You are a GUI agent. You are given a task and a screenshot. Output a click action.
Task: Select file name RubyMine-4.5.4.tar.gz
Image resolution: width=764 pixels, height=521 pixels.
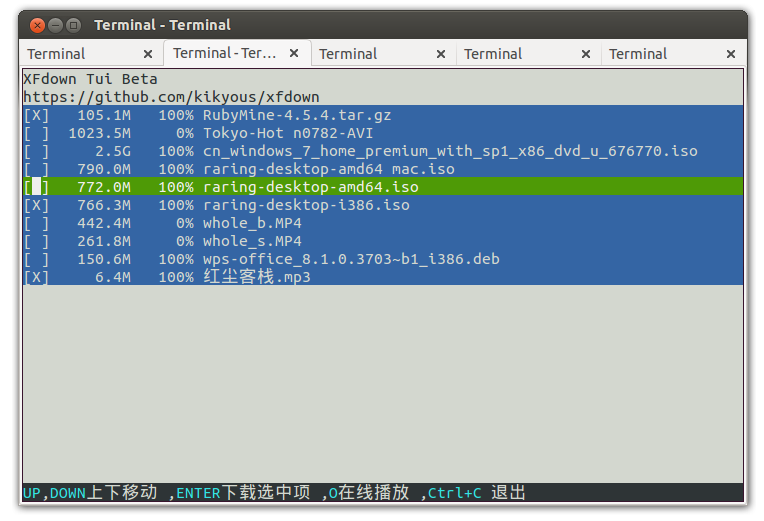click(x=297, y=116)
